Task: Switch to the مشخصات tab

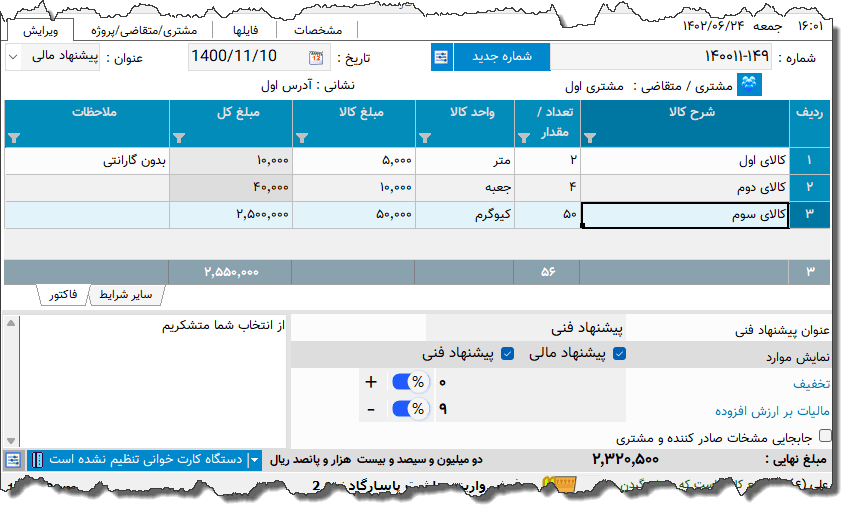Action: [318, 31]
